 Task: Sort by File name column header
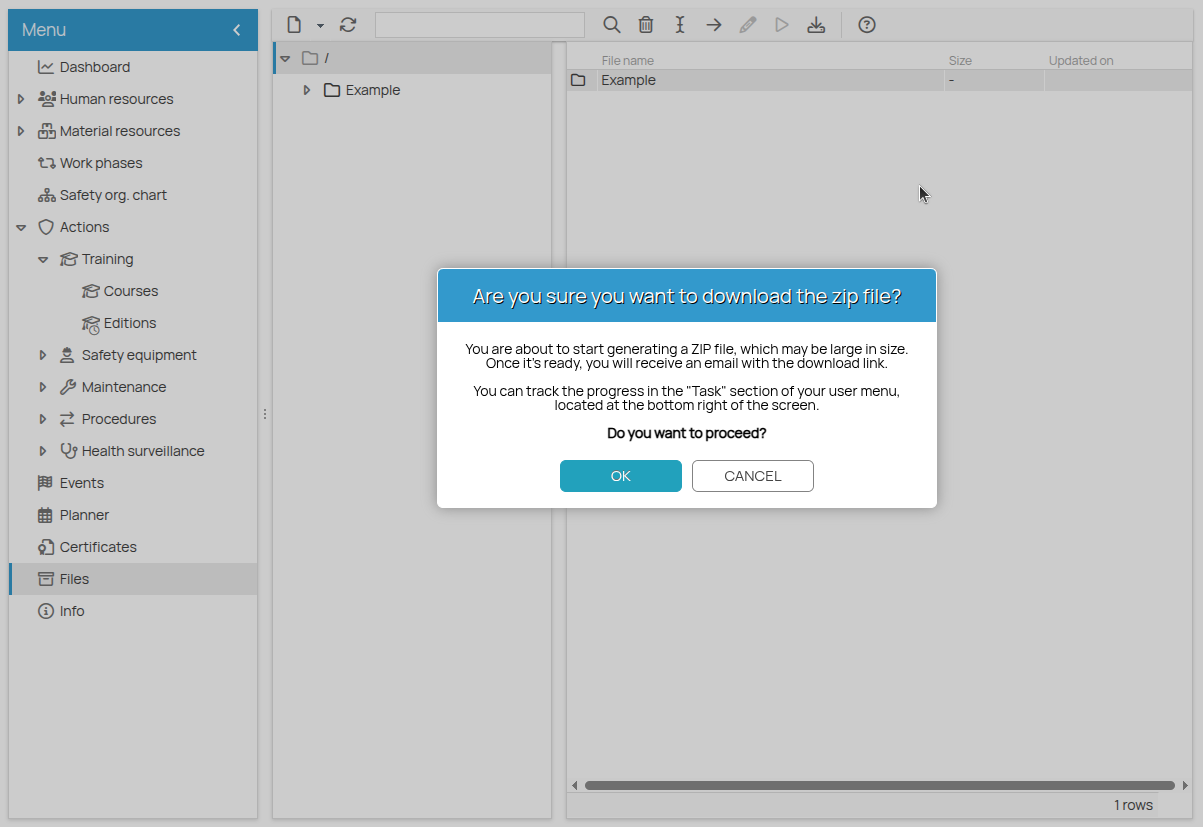(628, 61)
